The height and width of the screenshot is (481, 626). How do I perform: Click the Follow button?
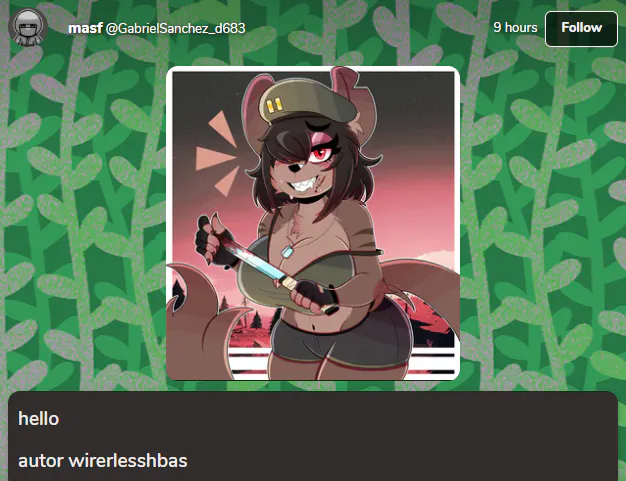581,28
